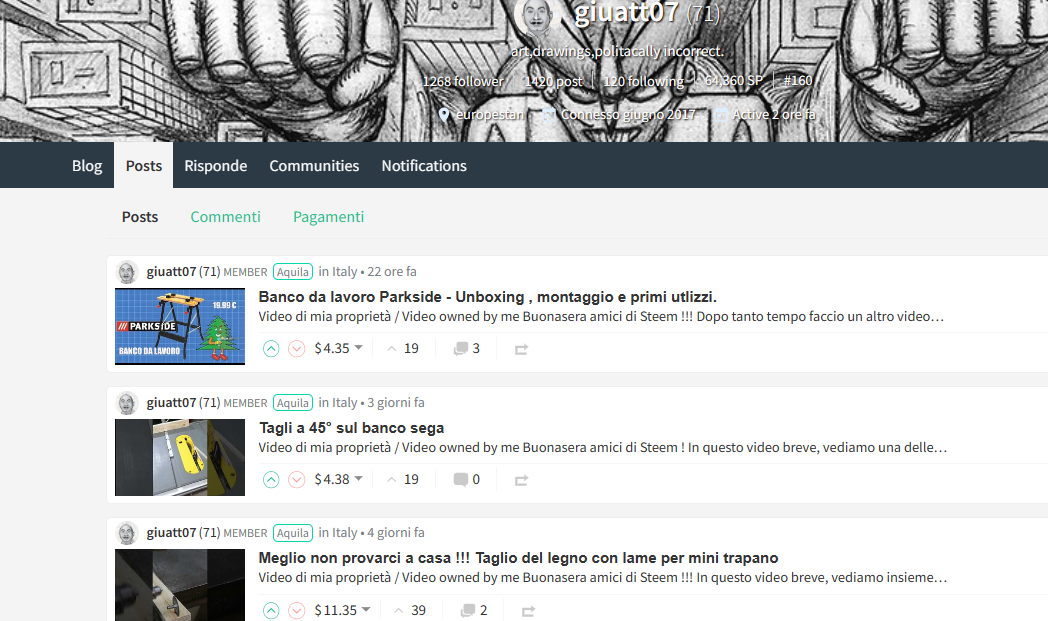Screen dimensions: 1048x621
Task: Click the '3 giorni fa' timestamp
Action: [x=396, y=403]
